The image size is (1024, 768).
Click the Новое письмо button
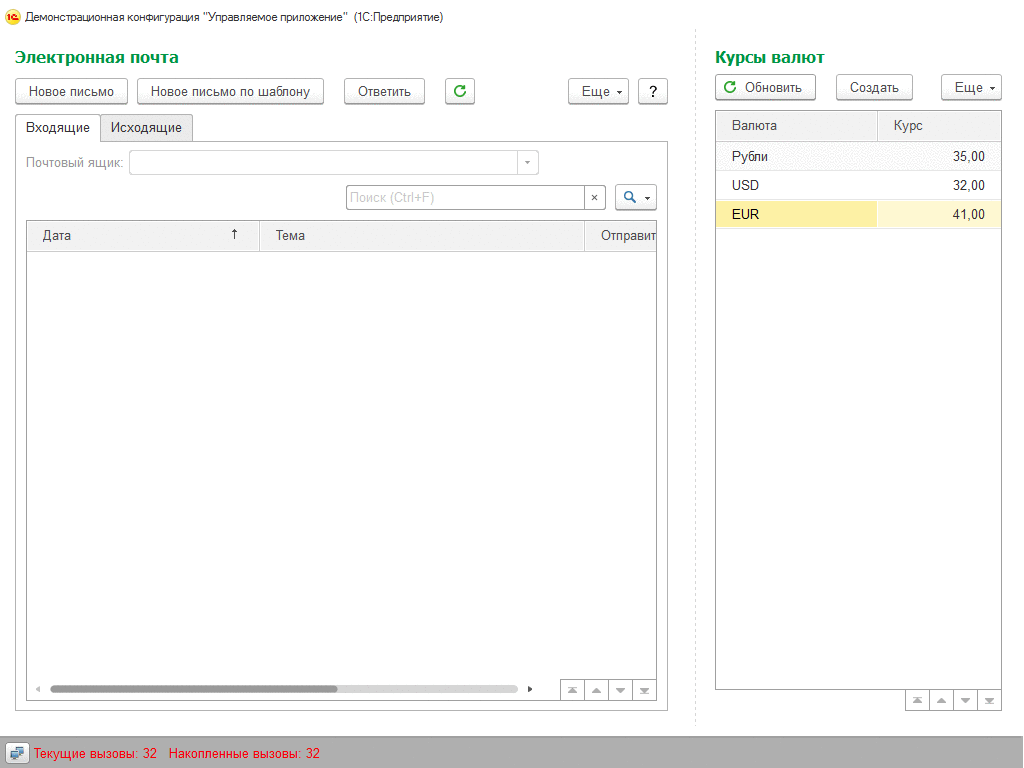(71, 91)
